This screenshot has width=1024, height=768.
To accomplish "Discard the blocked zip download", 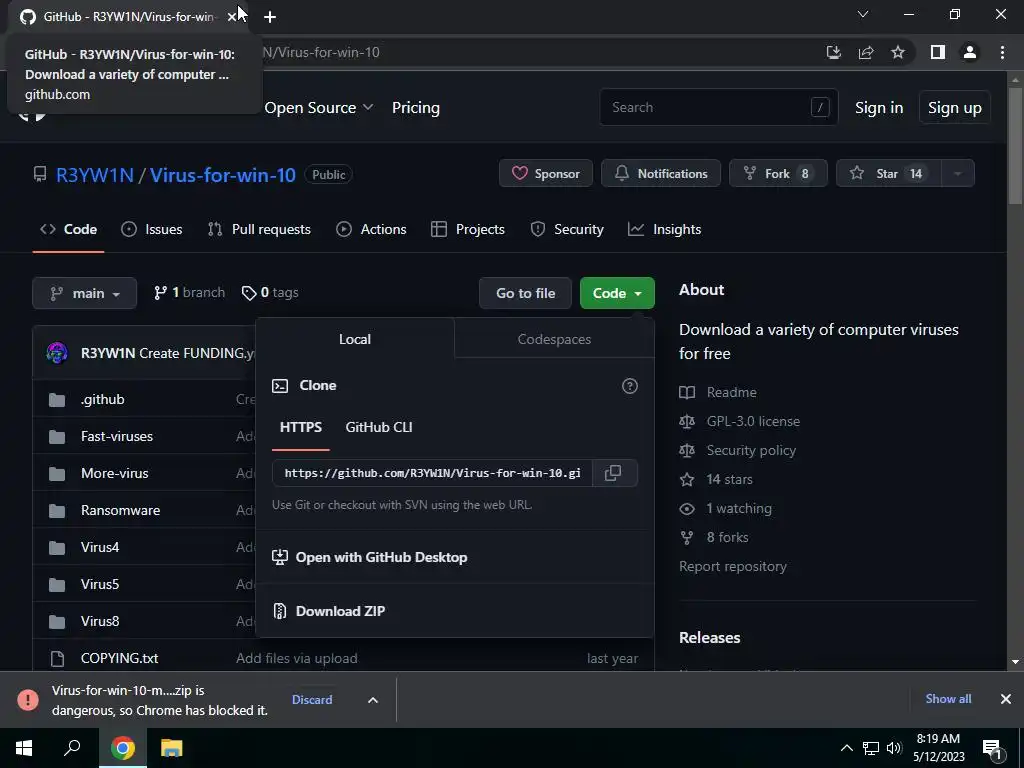I will 312,699.
